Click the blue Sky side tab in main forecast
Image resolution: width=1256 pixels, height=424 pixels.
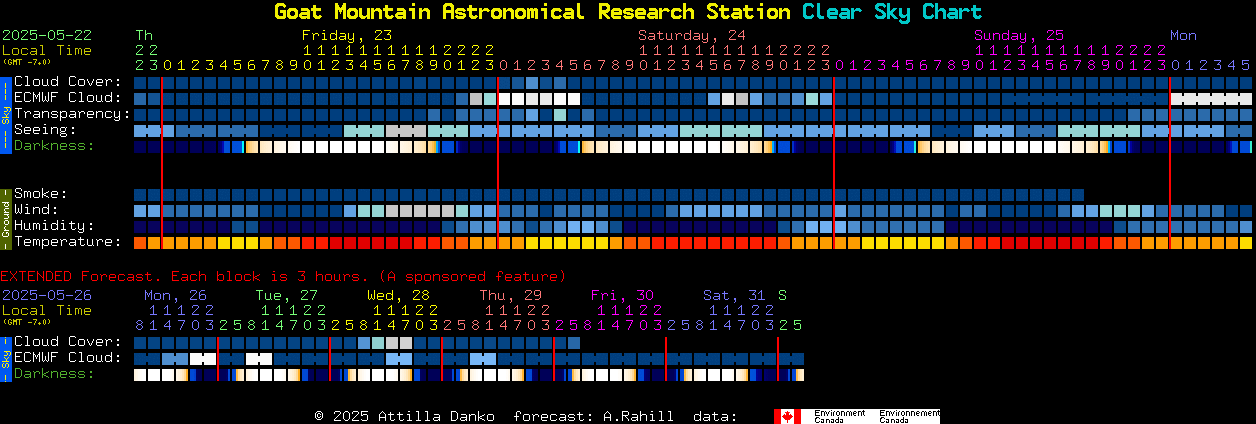(5, 113)
